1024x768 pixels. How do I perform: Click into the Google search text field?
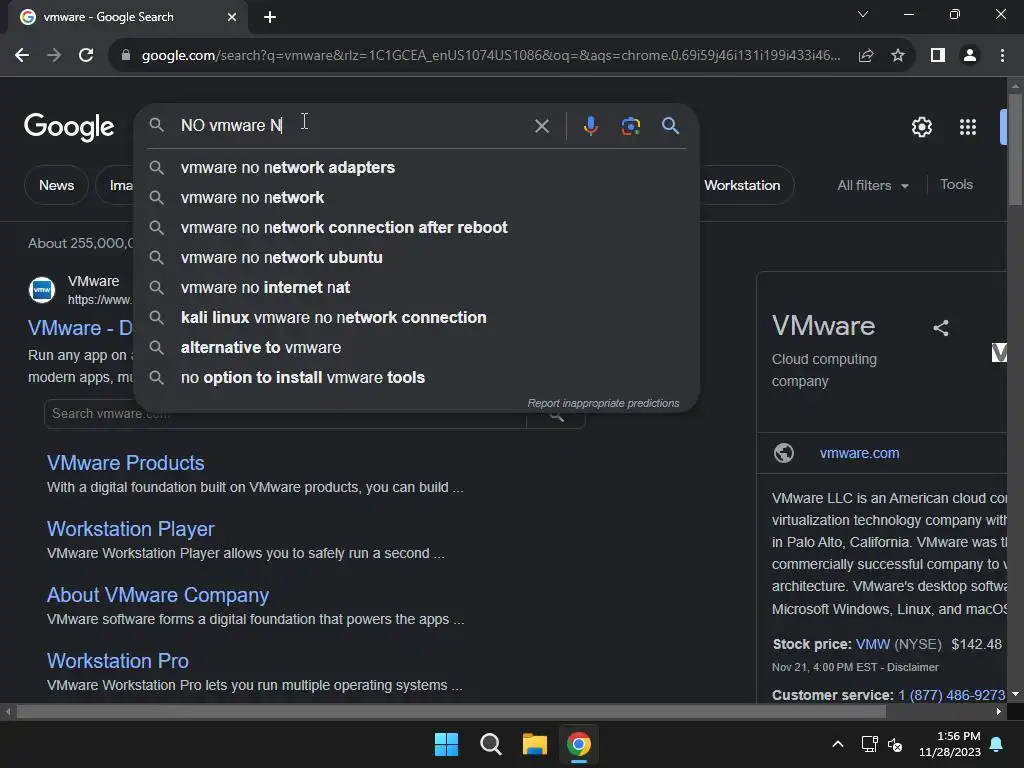(x=353, y=125)
